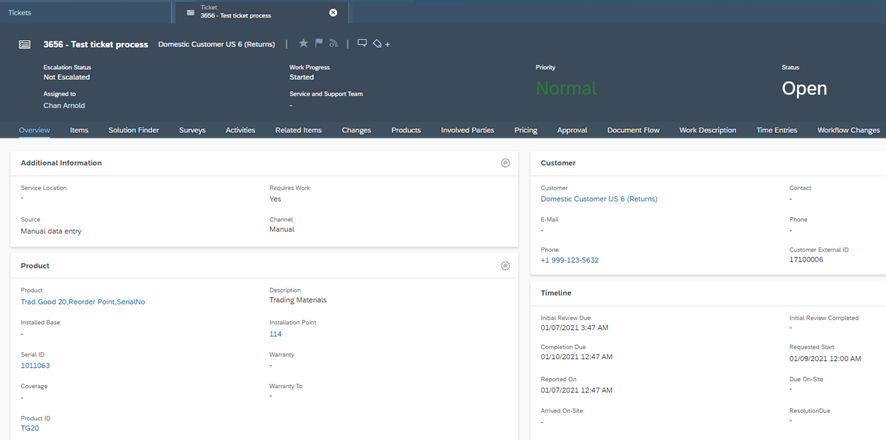Open the Solution Finder tab
Viewport: 886px width, 440px height.
(x=134, y=130)
